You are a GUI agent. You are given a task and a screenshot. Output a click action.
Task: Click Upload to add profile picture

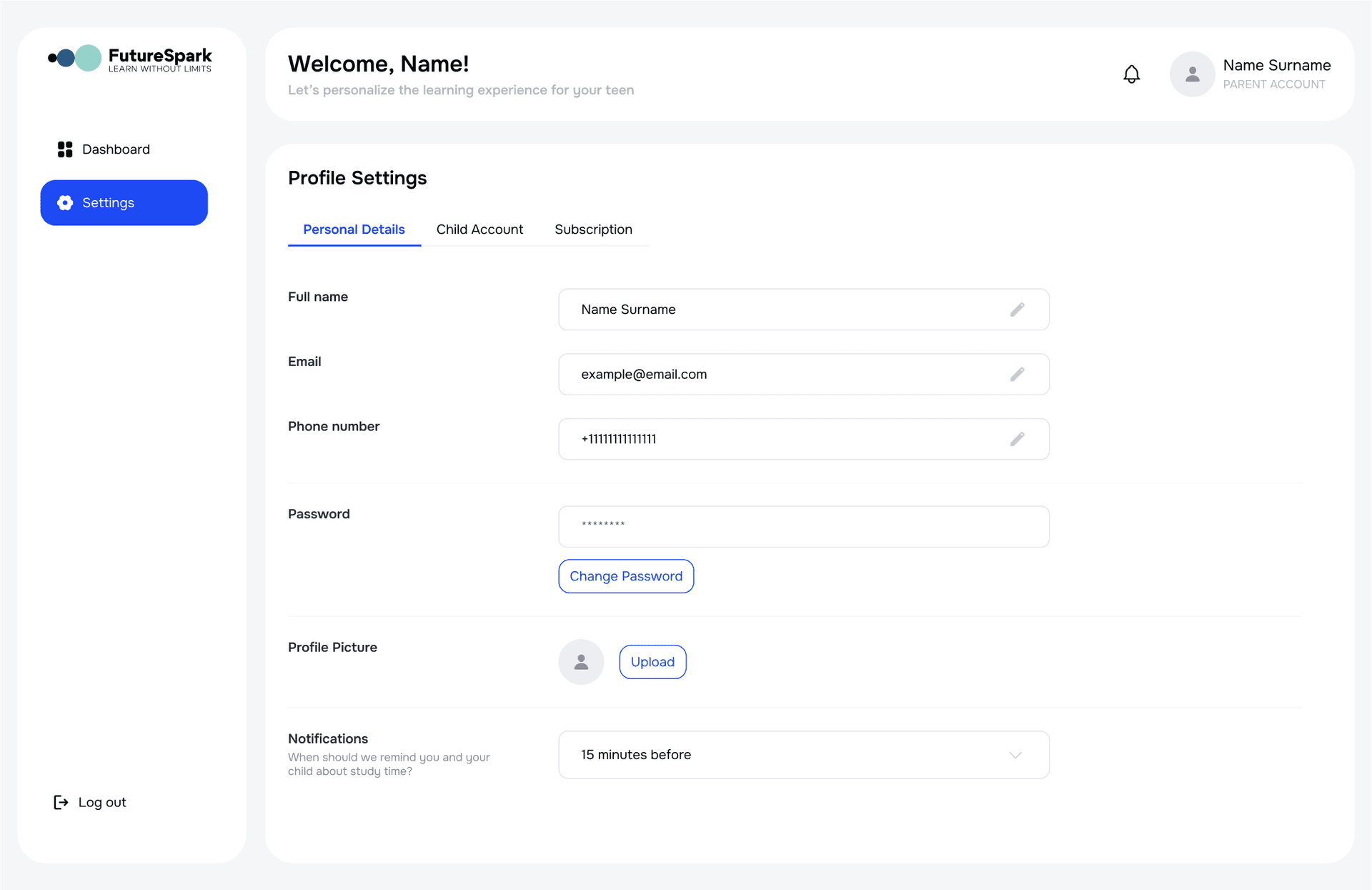pyautogui.click(x=652, y=662)
